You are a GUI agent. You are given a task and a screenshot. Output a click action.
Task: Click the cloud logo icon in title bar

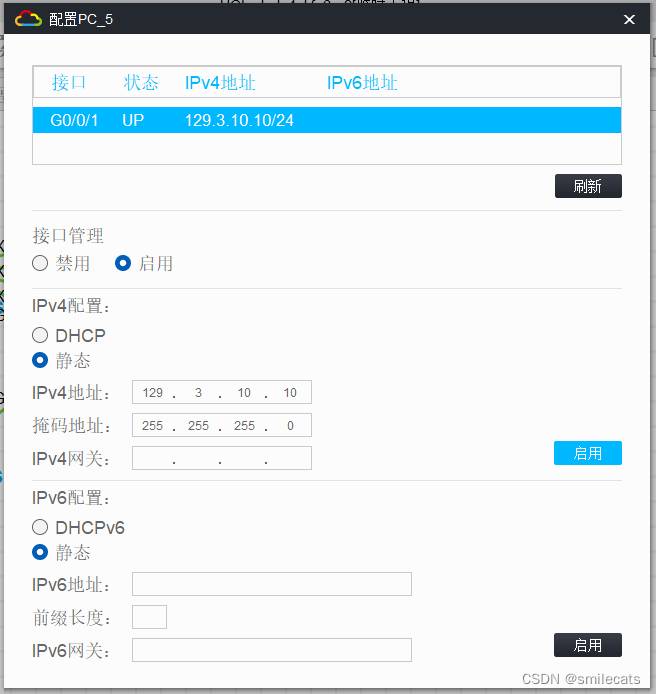coord(28,19)
